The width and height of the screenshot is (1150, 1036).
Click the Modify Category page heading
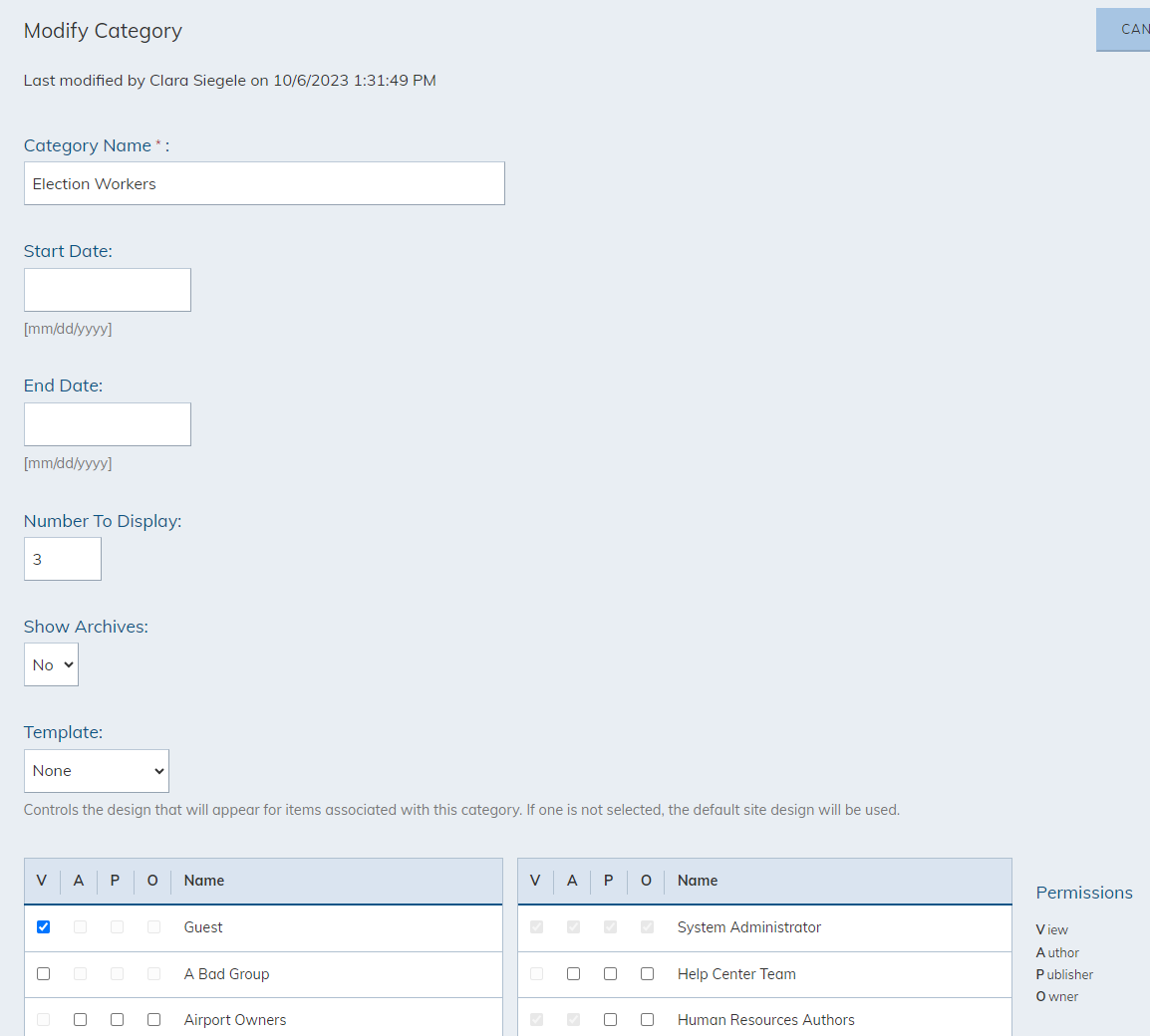103,31
